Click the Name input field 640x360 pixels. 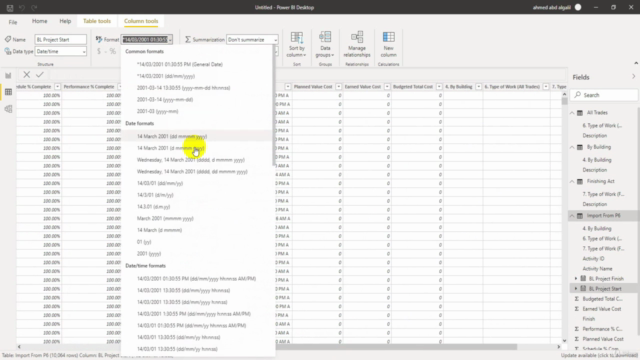pos(60,40)
